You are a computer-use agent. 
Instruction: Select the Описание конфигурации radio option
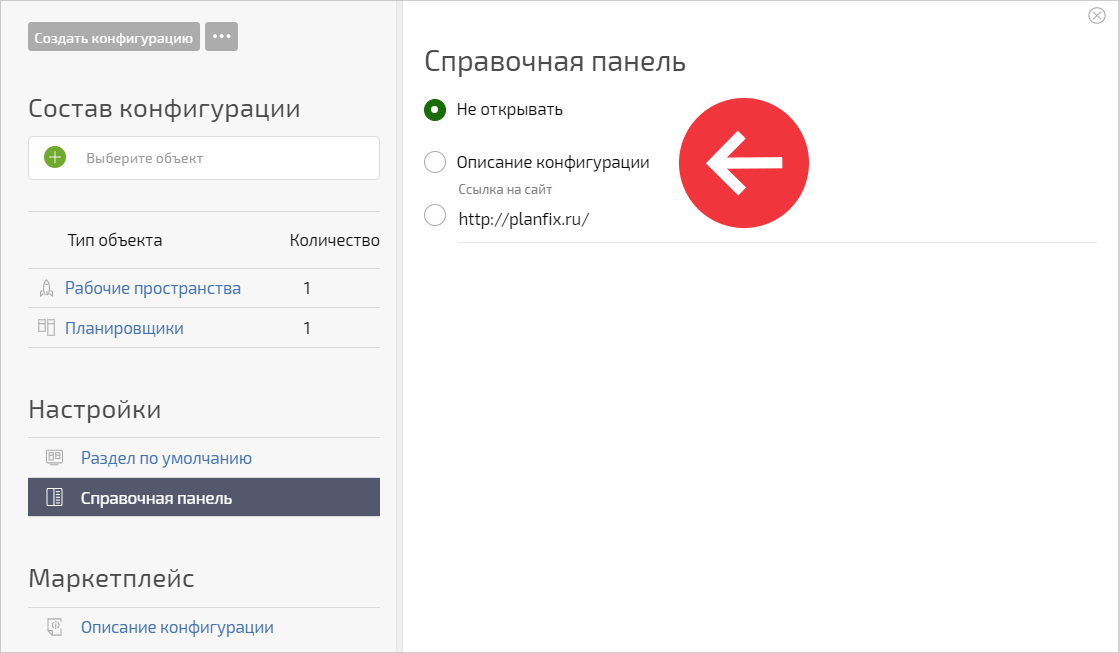[435, 162]
